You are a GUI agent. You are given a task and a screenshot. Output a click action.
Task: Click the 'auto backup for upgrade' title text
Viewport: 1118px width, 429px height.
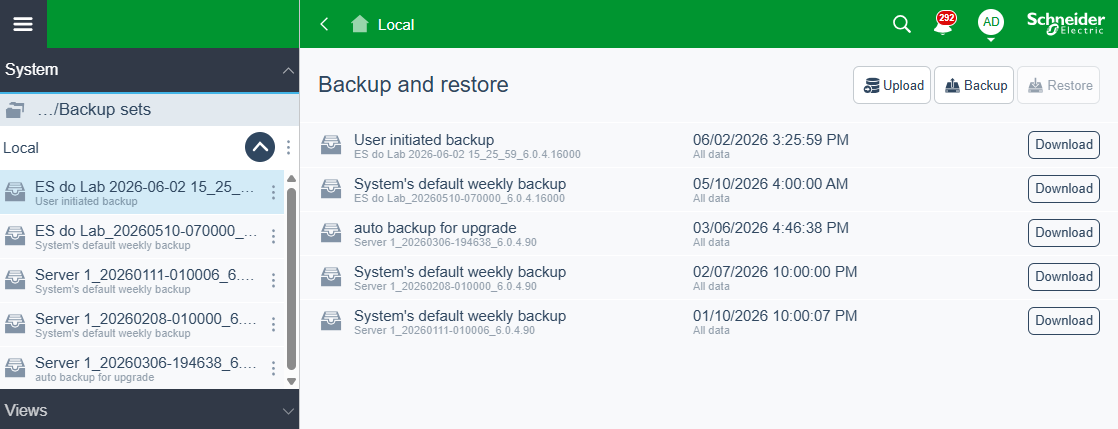pos(435,228)
